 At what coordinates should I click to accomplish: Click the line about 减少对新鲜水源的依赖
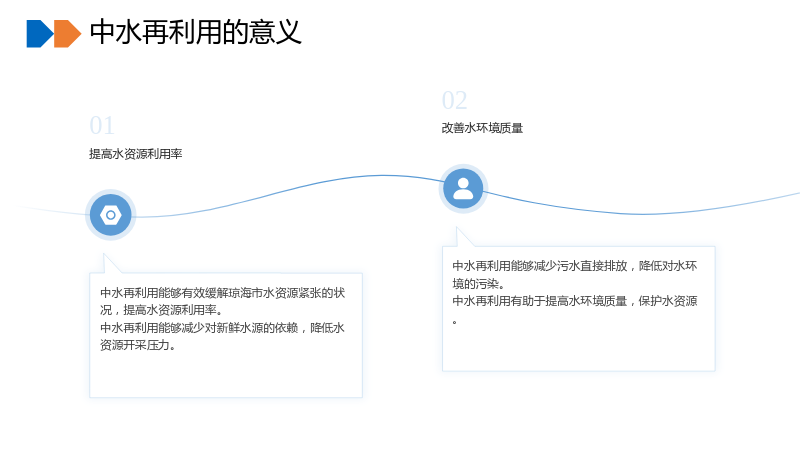(222, 328)
